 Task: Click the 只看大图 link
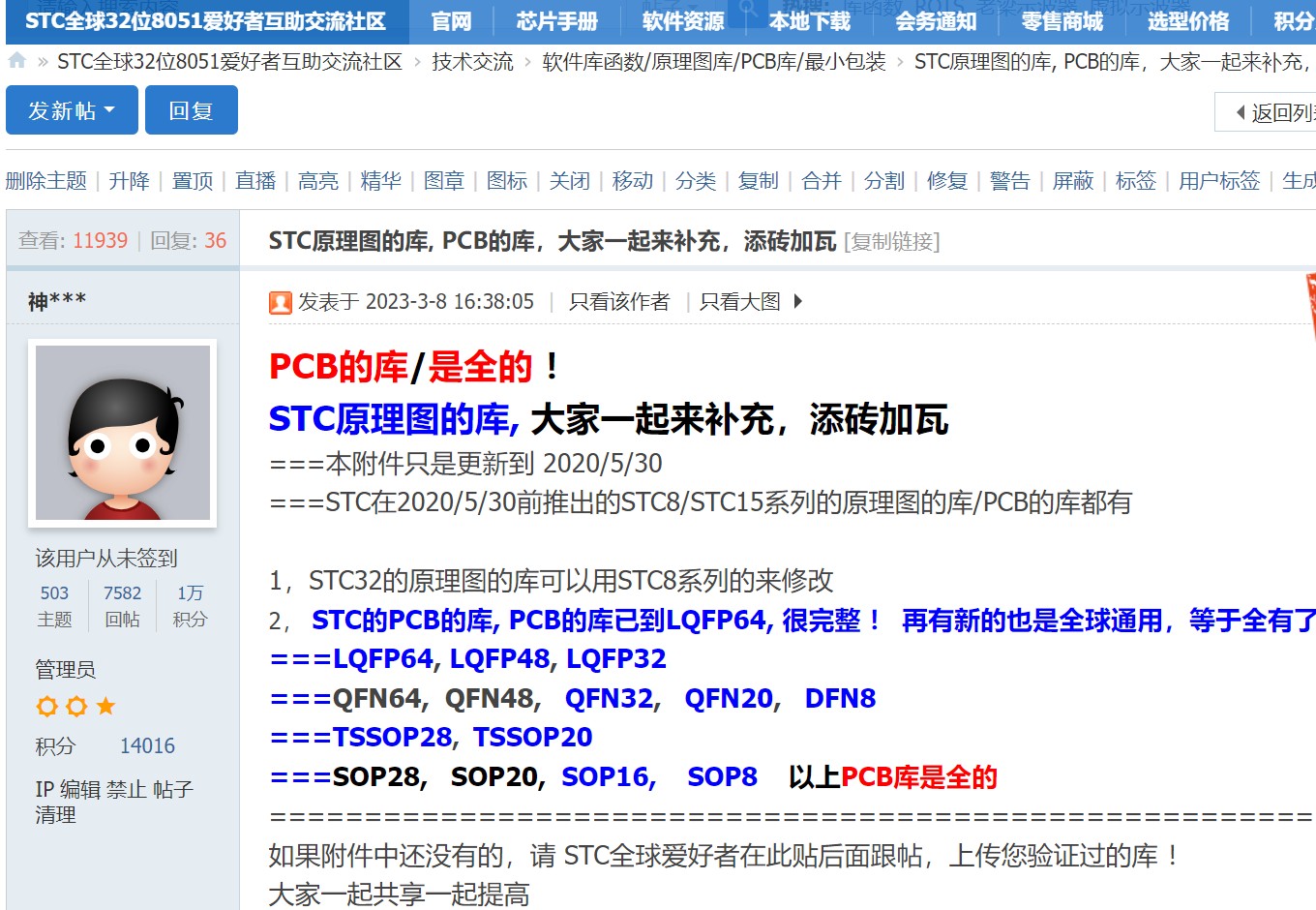pos(740,302)
